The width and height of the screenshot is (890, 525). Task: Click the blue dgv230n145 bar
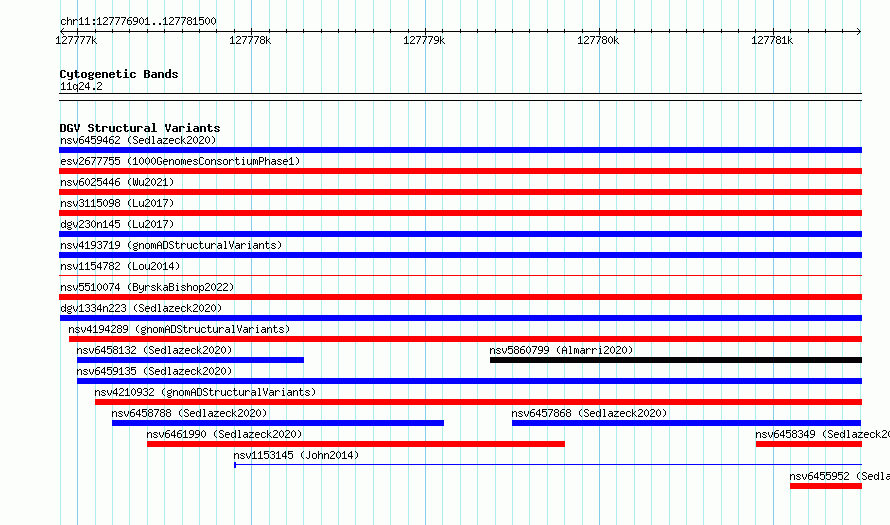pos(460,234)
